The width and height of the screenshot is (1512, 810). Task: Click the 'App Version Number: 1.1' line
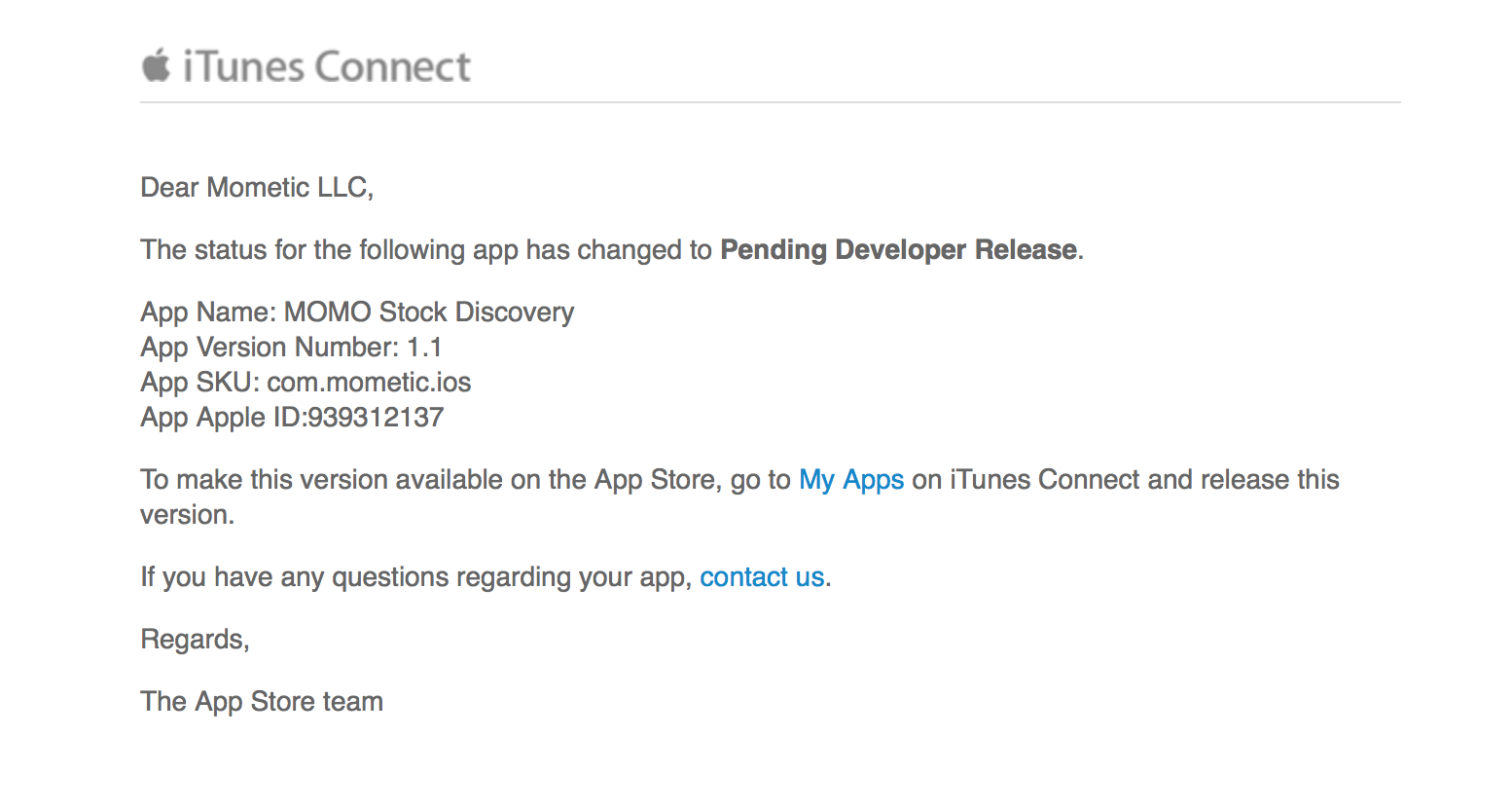[291, 348]
